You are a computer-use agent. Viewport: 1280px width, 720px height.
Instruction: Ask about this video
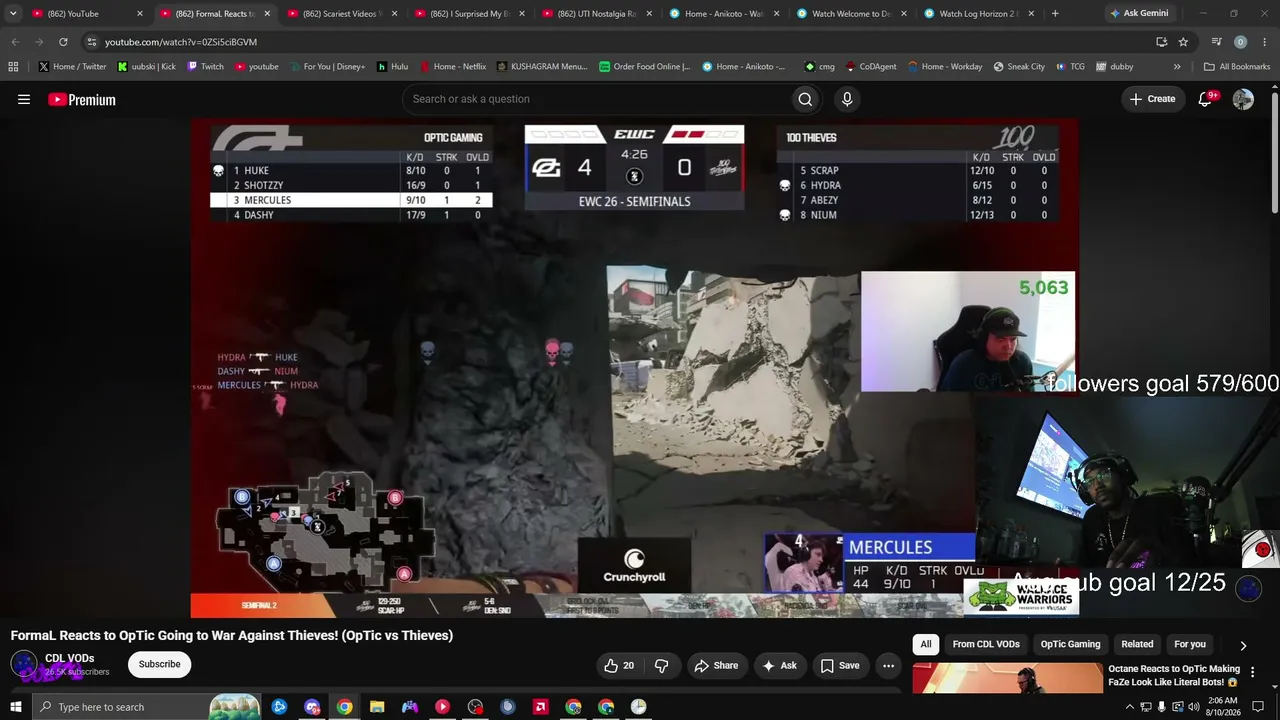point(779,665)
